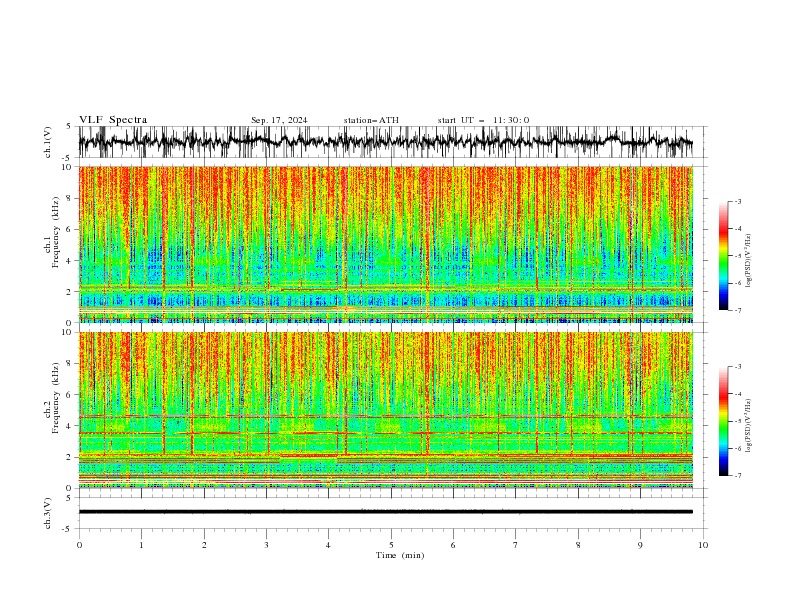Click the ch.2 "Frequency (kHz)" axis label
Screen dimensions: 792x612
[x=55, y=397]
